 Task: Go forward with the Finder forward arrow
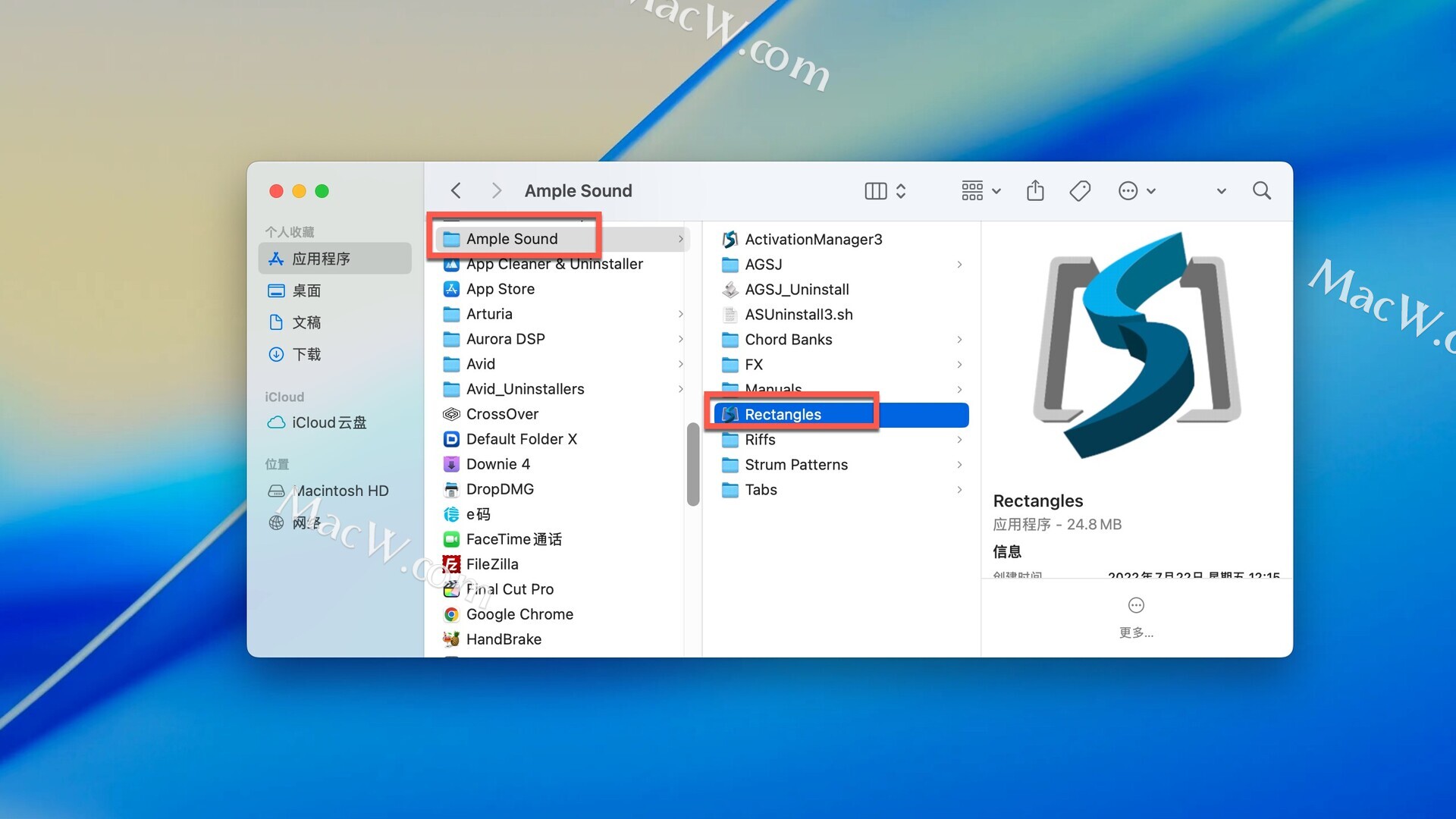click(x=497, y=190)
